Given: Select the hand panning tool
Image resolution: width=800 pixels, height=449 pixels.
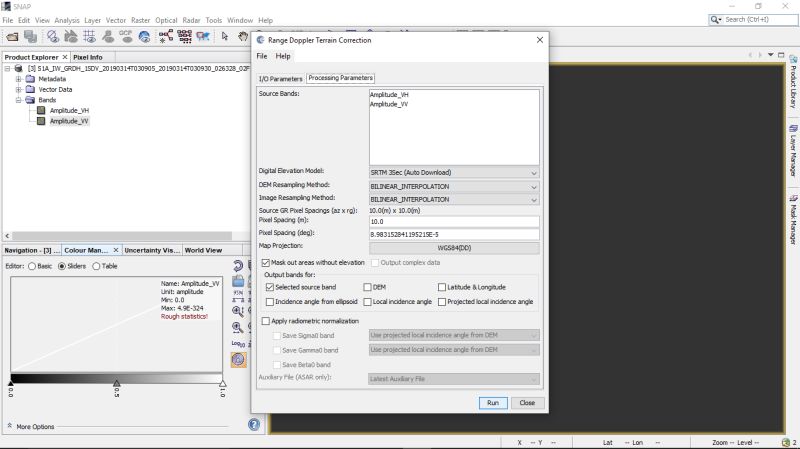Looking at the screenshot, I should coord(243,36).
